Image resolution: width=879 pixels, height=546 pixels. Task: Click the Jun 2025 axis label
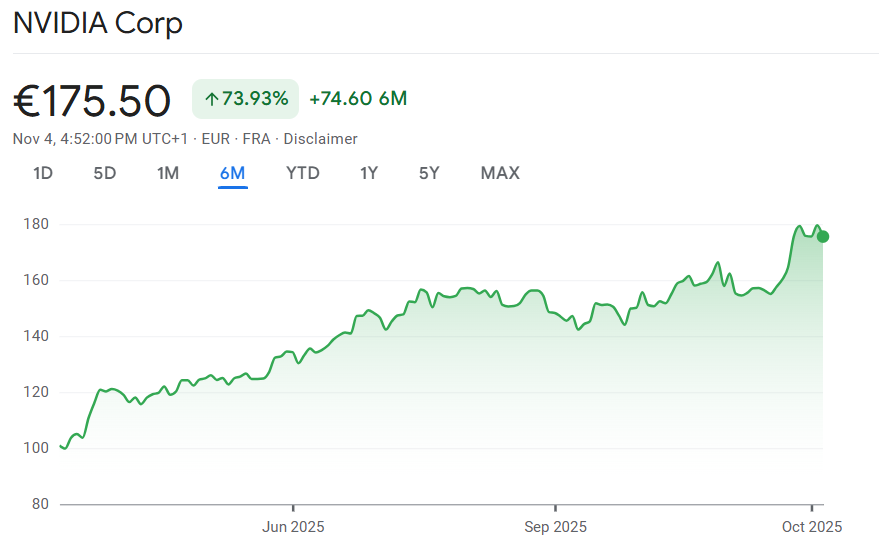click(x=293, y=526)
